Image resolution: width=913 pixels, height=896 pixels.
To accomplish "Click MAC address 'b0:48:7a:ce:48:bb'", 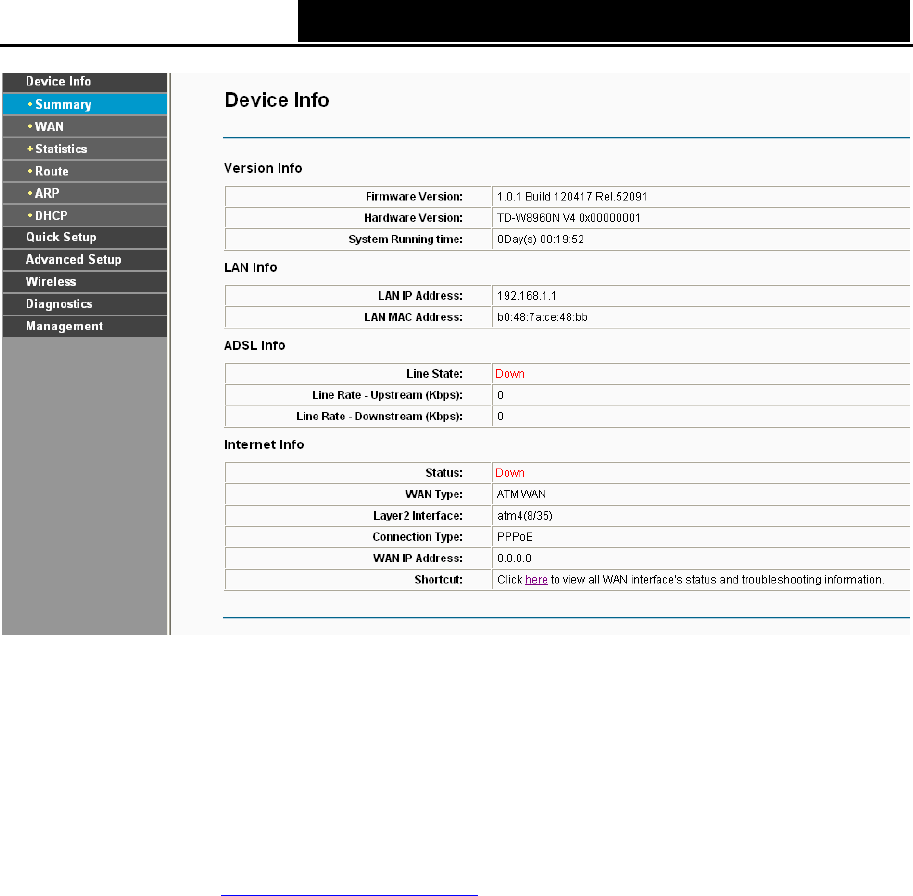I will click(542, 317).
